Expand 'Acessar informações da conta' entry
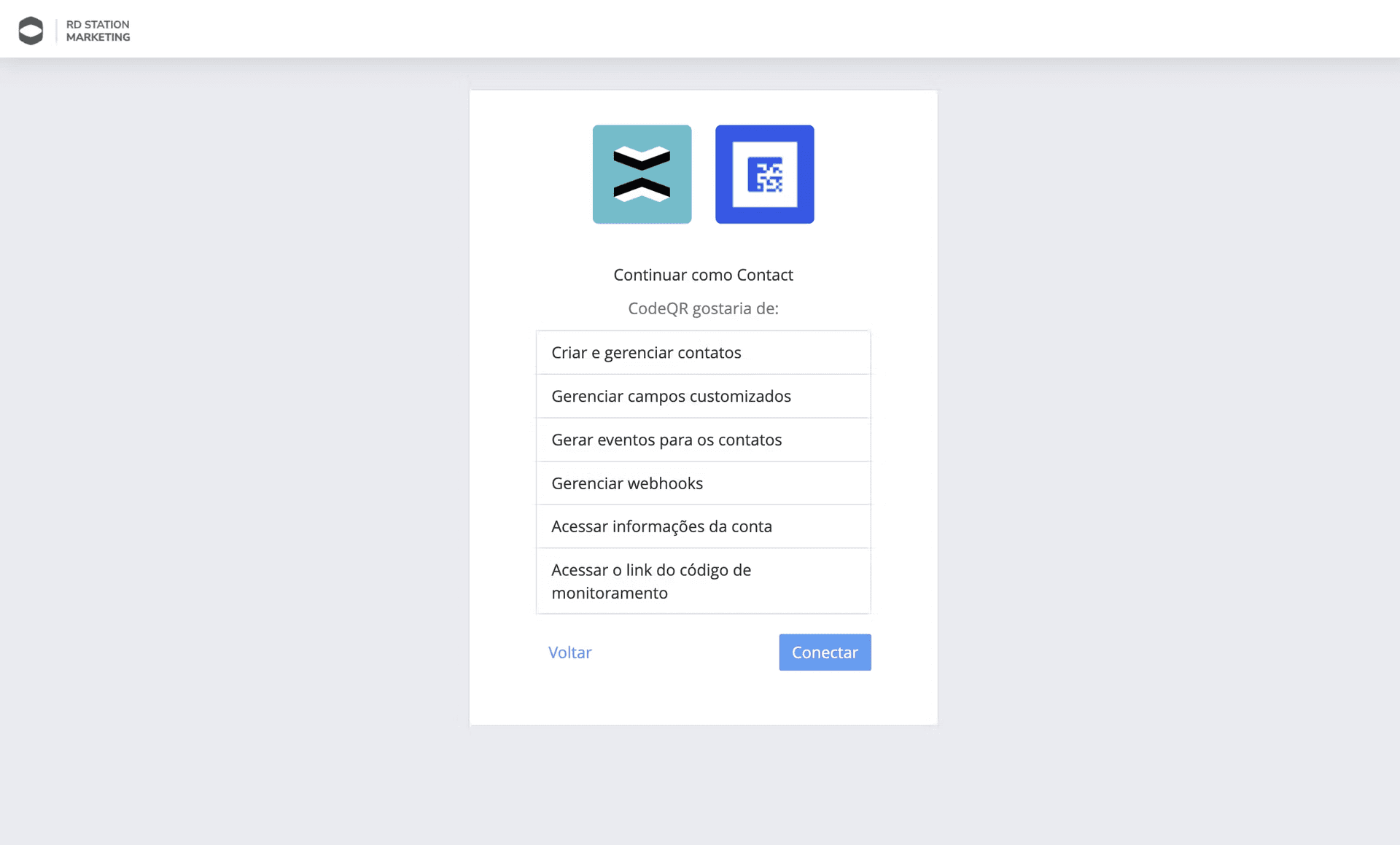Screen dimensions: 1400x845 click(x=702, y=526)
